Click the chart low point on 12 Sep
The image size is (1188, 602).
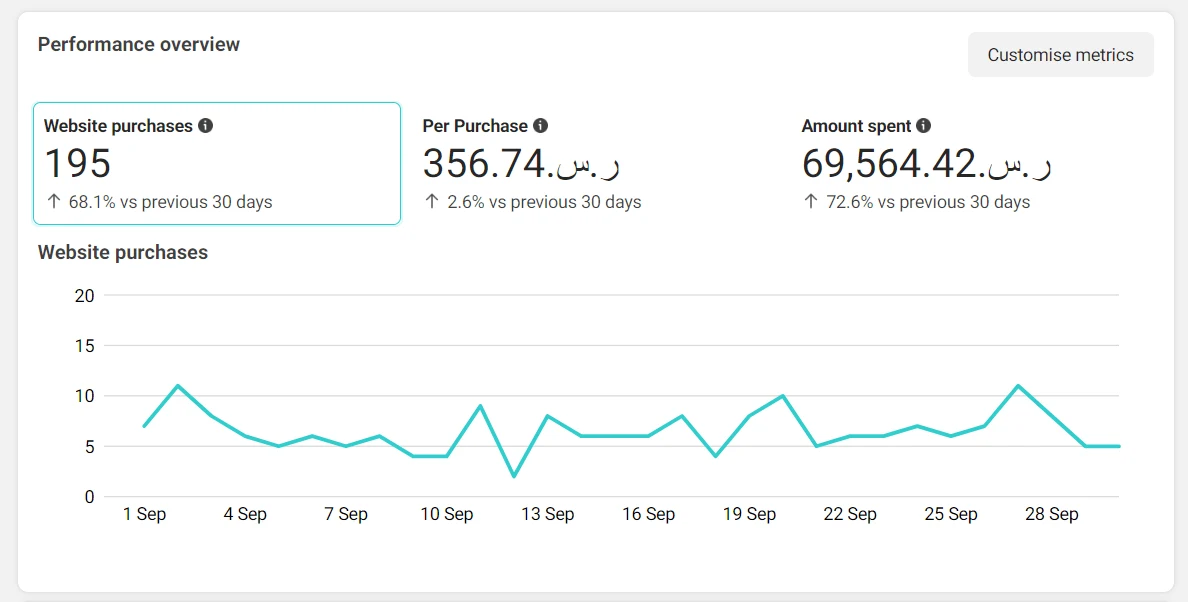(x=514, y=476)
